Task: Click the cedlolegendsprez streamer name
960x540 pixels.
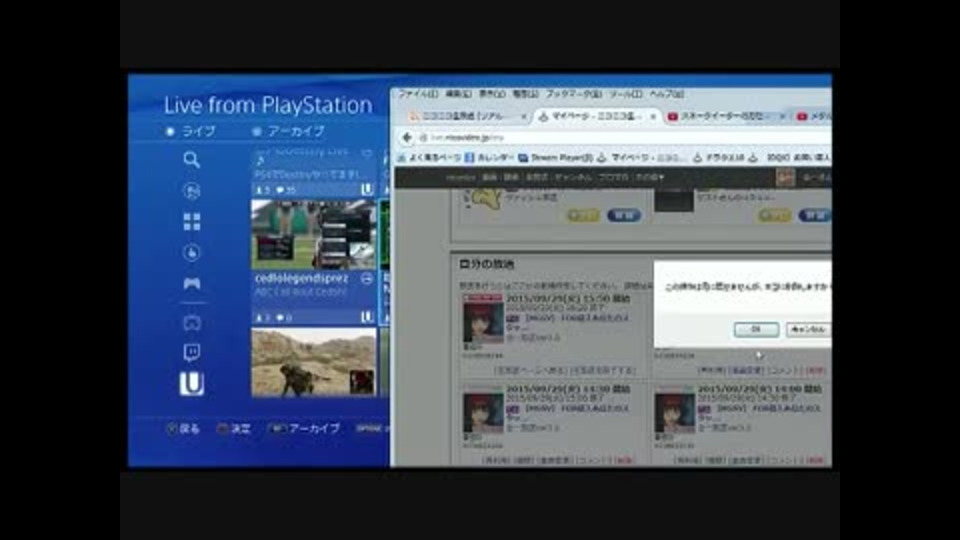Action: click(x=301, y=279)
